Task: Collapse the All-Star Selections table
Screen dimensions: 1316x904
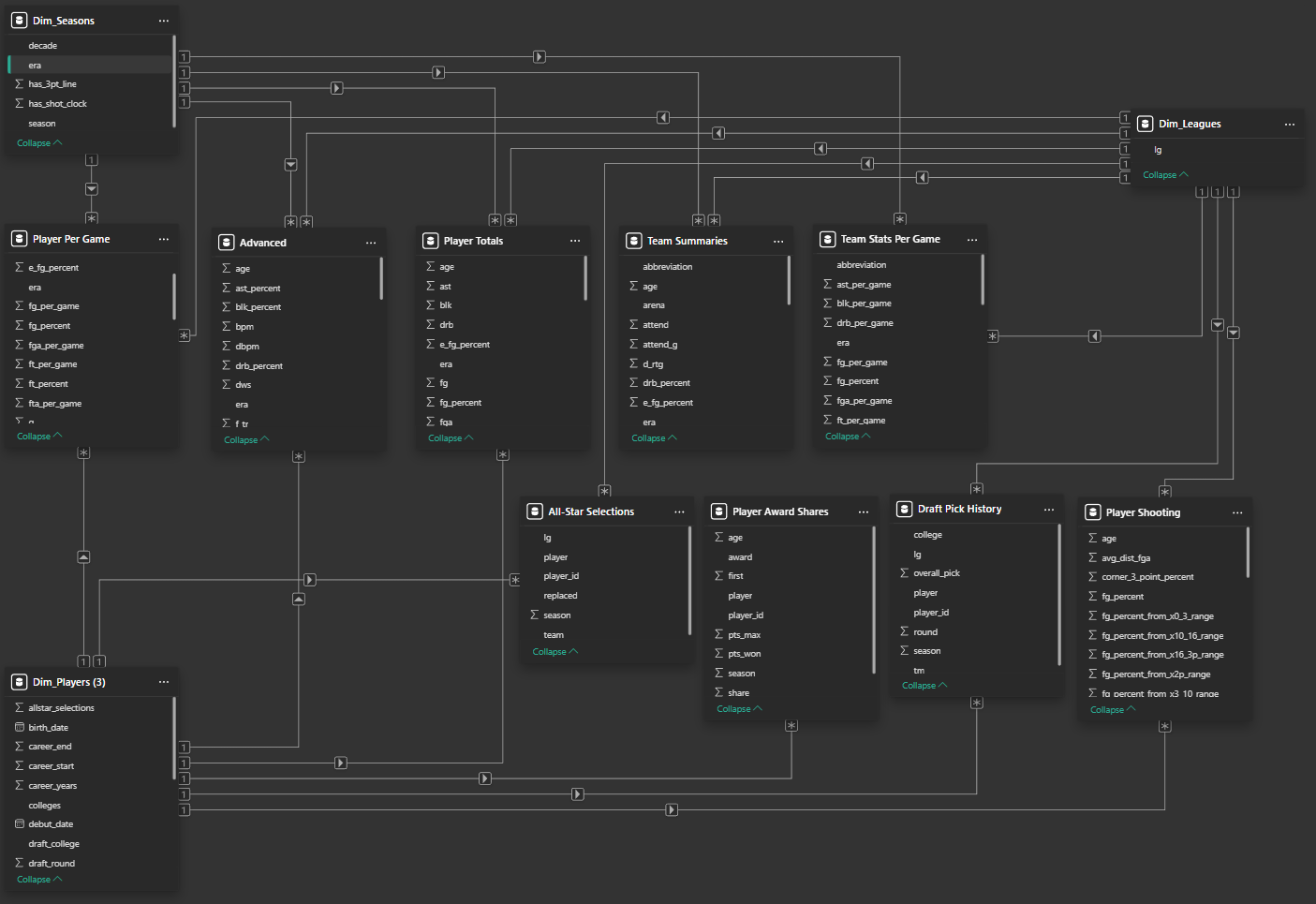Action: pyautogui.click(x=554, y=650)
